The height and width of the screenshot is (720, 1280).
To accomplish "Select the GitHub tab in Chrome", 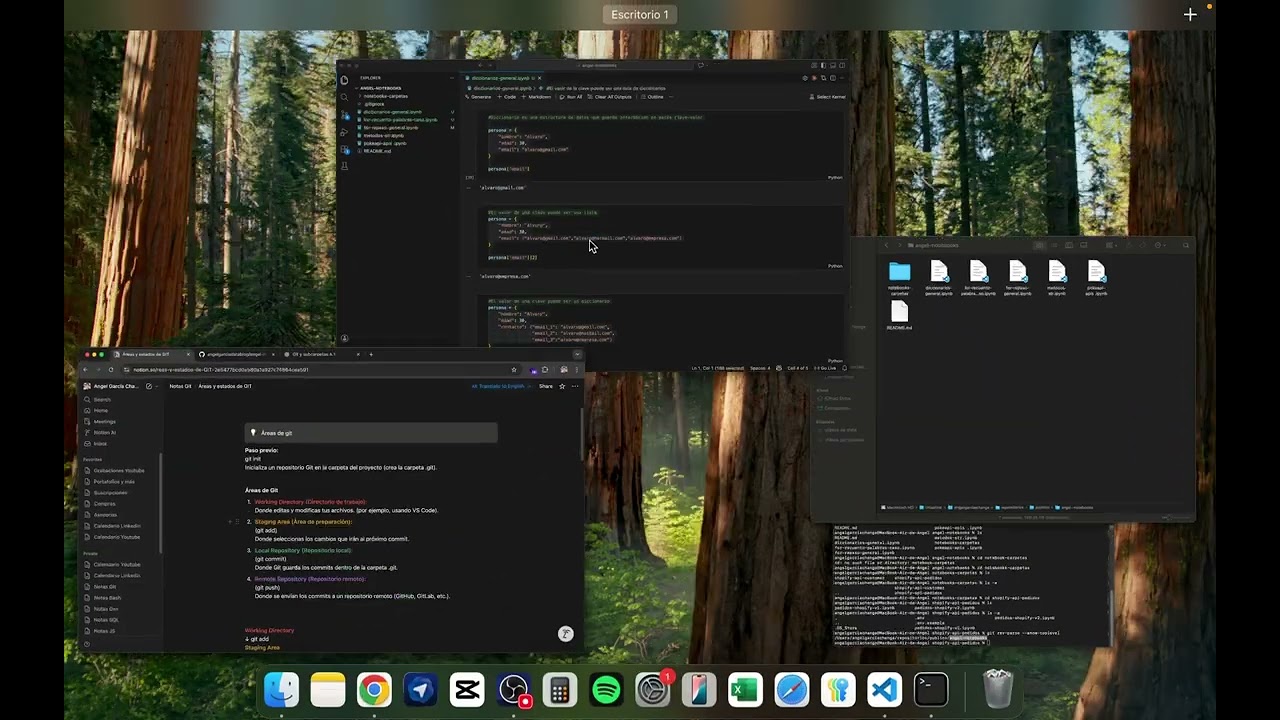I will pyautogui.click(x=237, y=354).
